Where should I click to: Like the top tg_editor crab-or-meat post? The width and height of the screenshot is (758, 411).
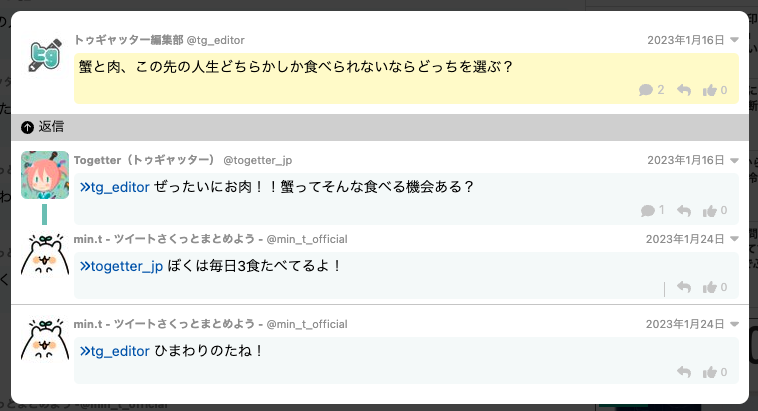pyautogui.click(x=710, y=90)
